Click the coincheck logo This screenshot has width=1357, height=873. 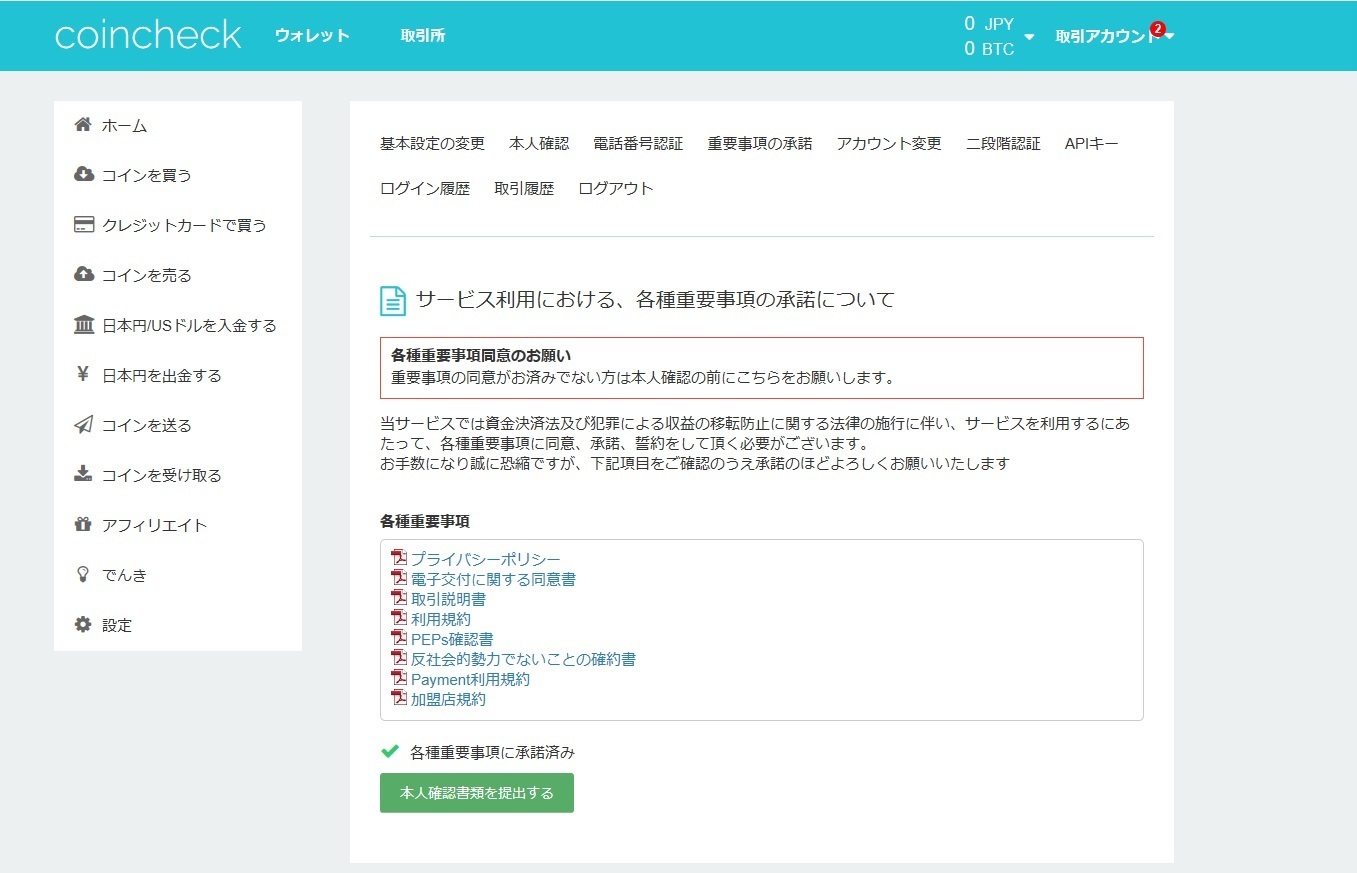148,35
